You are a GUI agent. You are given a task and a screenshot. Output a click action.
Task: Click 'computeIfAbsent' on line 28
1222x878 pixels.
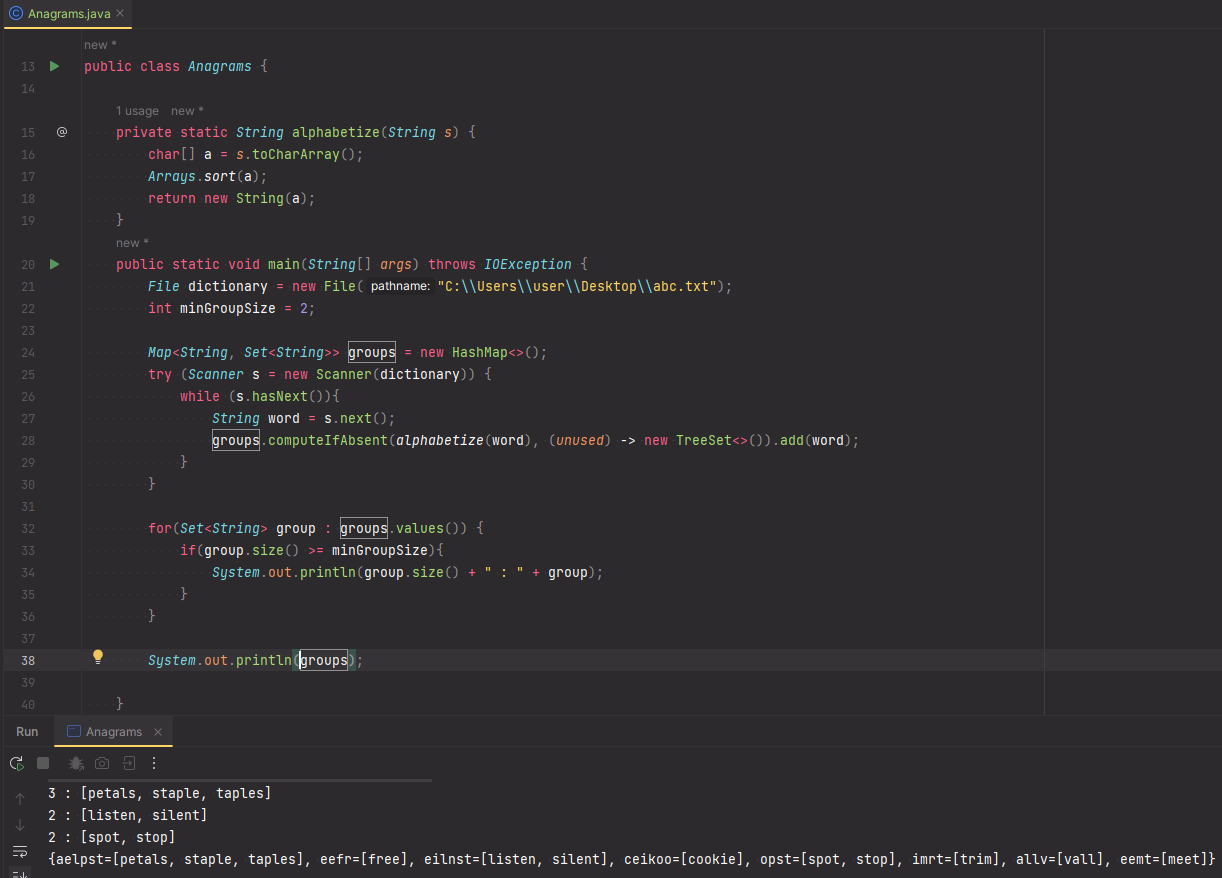[x=328, y=440]
